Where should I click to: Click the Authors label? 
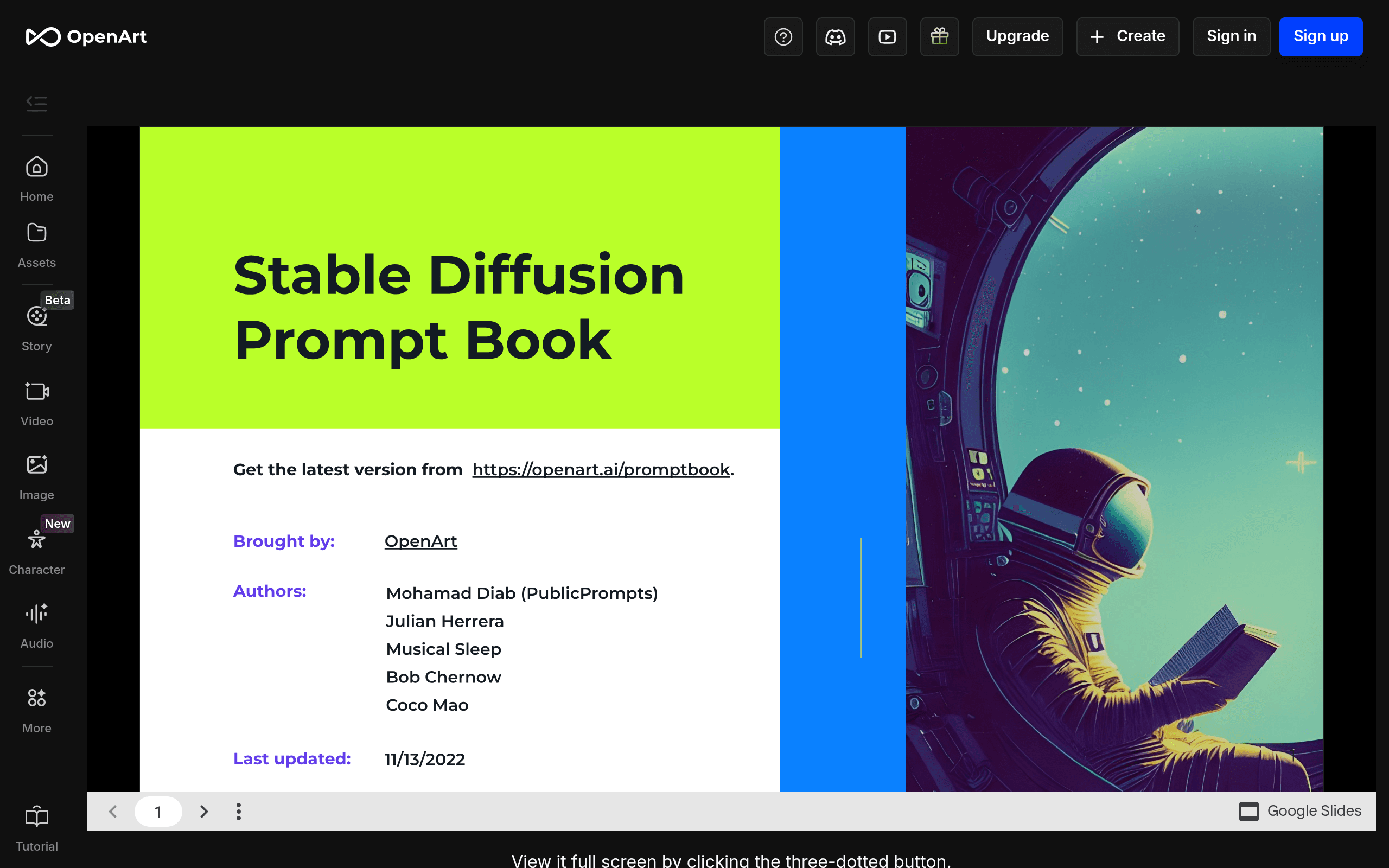270,591
